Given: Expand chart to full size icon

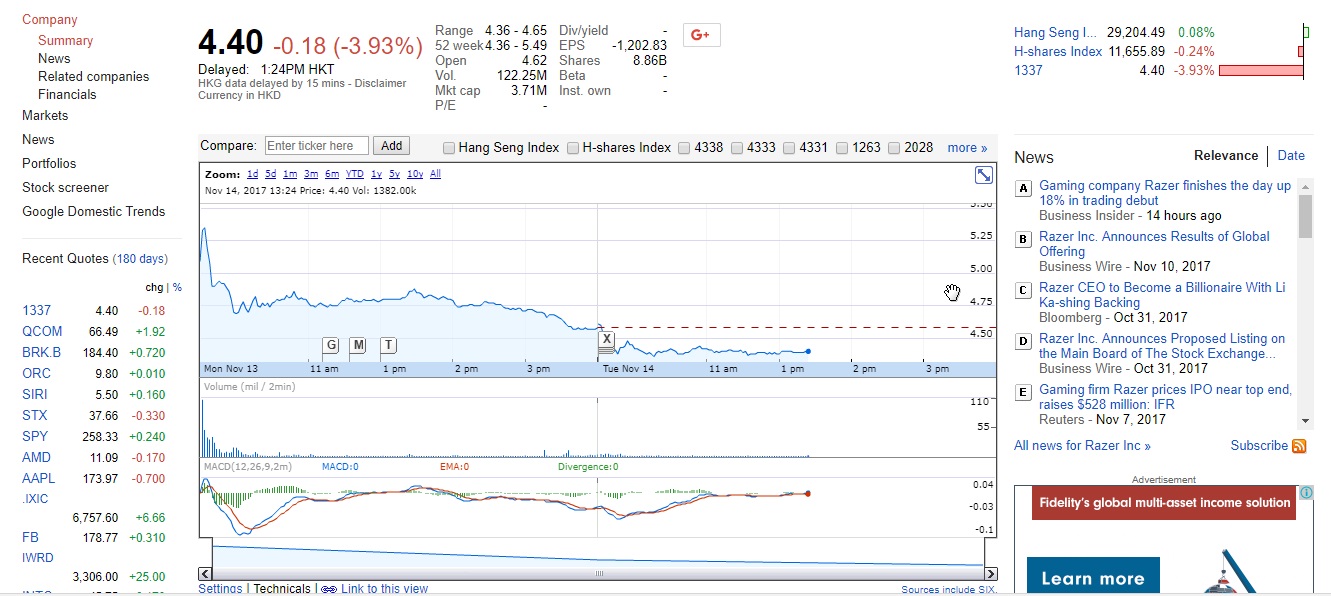Looking at the screenshot, I should 984,175.
